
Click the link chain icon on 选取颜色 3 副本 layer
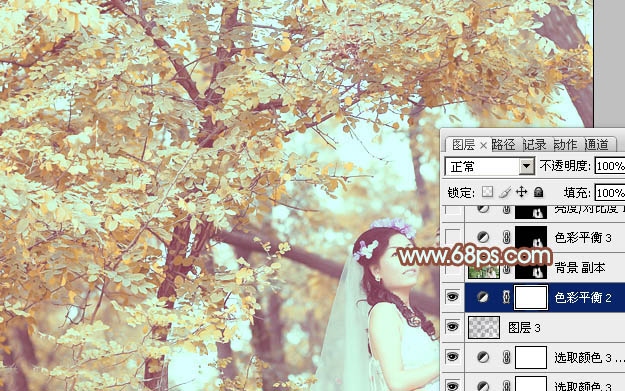506,357
